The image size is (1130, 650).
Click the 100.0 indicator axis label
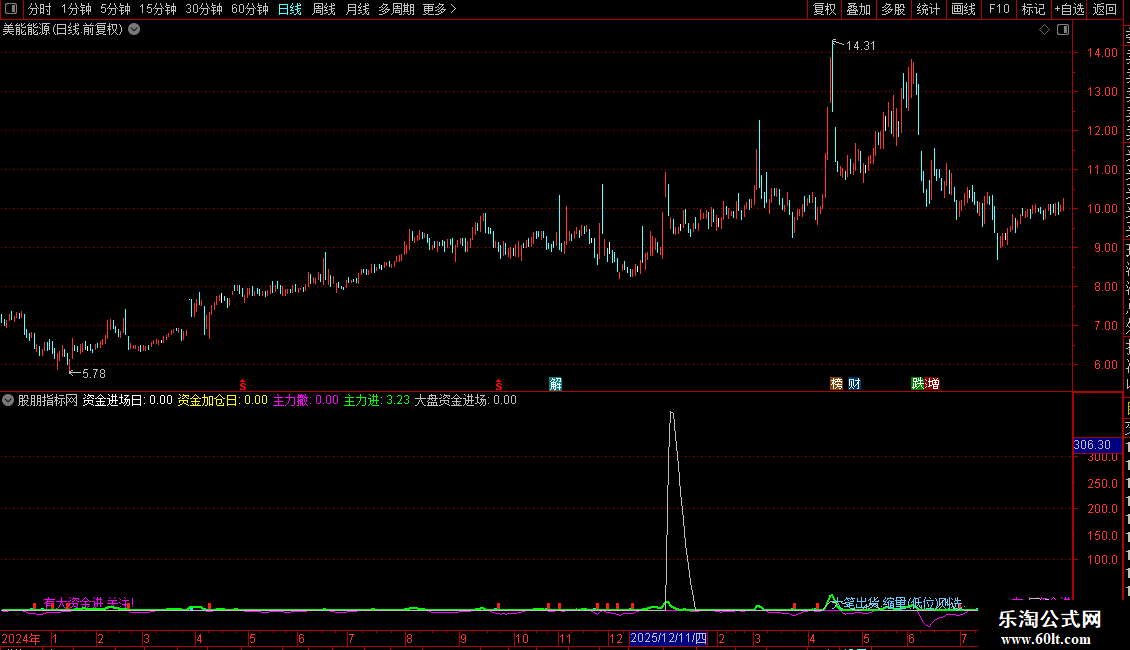[x=1103, y=560]
